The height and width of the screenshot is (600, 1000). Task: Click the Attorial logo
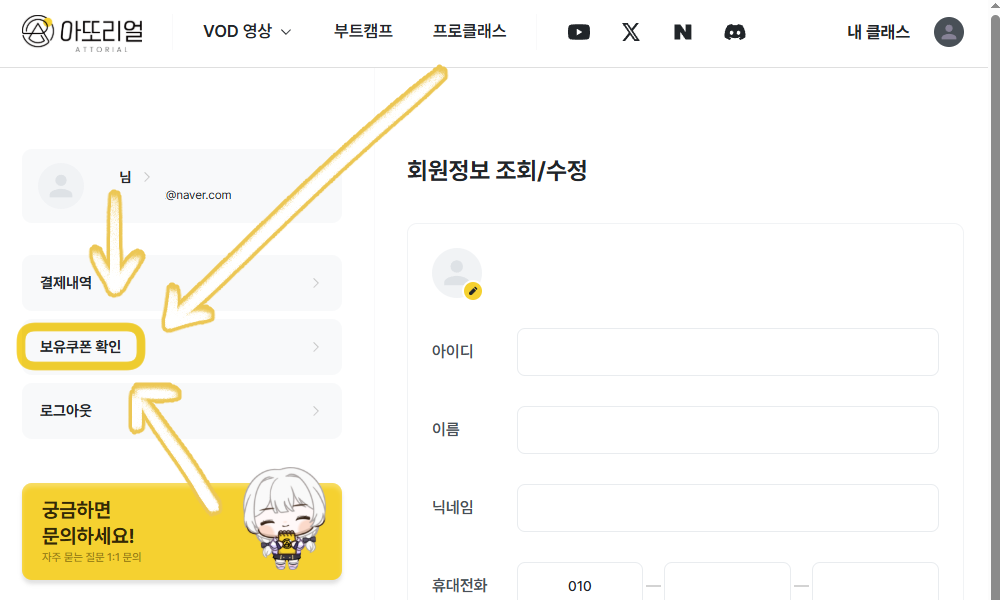(82, 33)
